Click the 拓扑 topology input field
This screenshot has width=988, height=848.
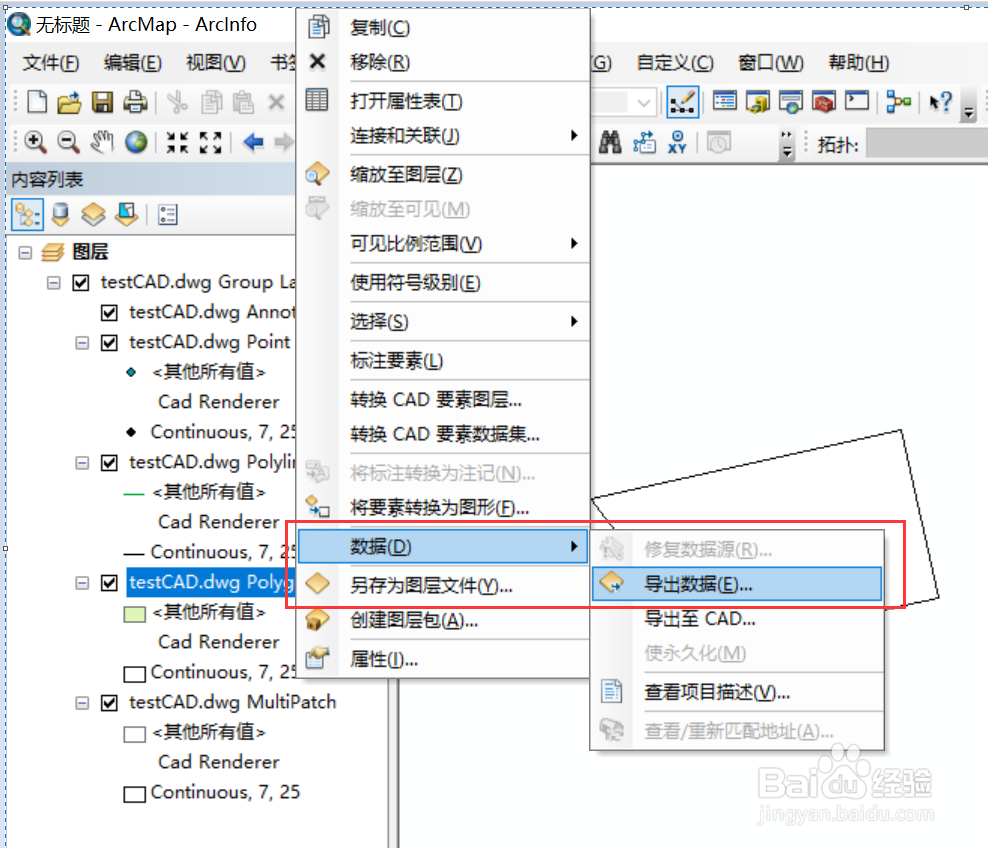pos(926,144)
